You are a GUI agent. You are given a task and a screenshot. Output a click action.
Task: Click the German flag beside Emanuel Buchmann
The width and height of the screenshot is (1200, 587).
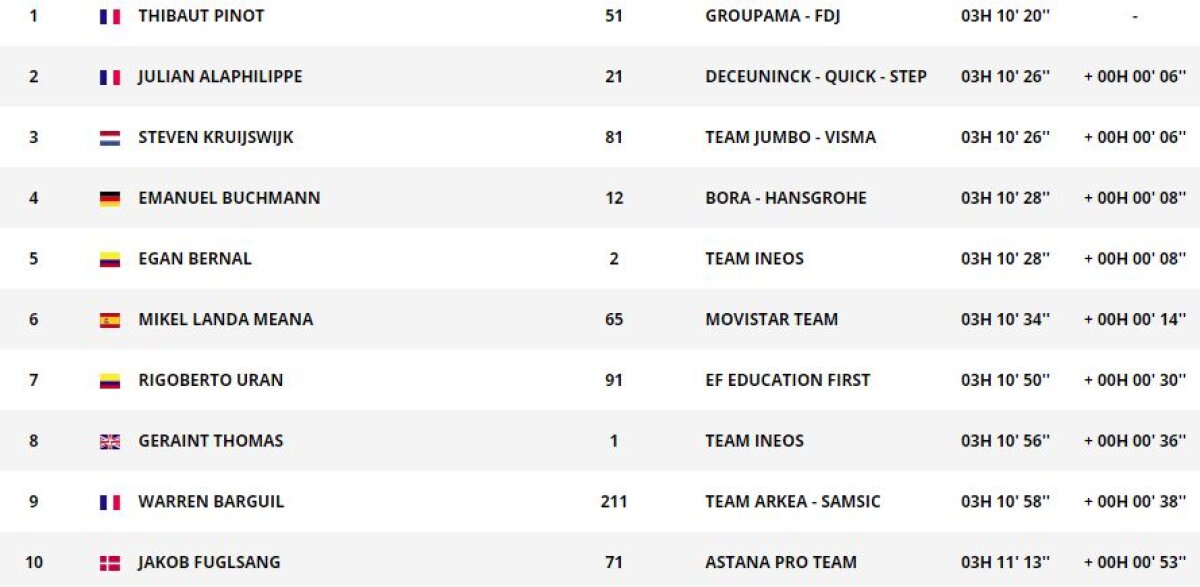(x=110, y=198)
